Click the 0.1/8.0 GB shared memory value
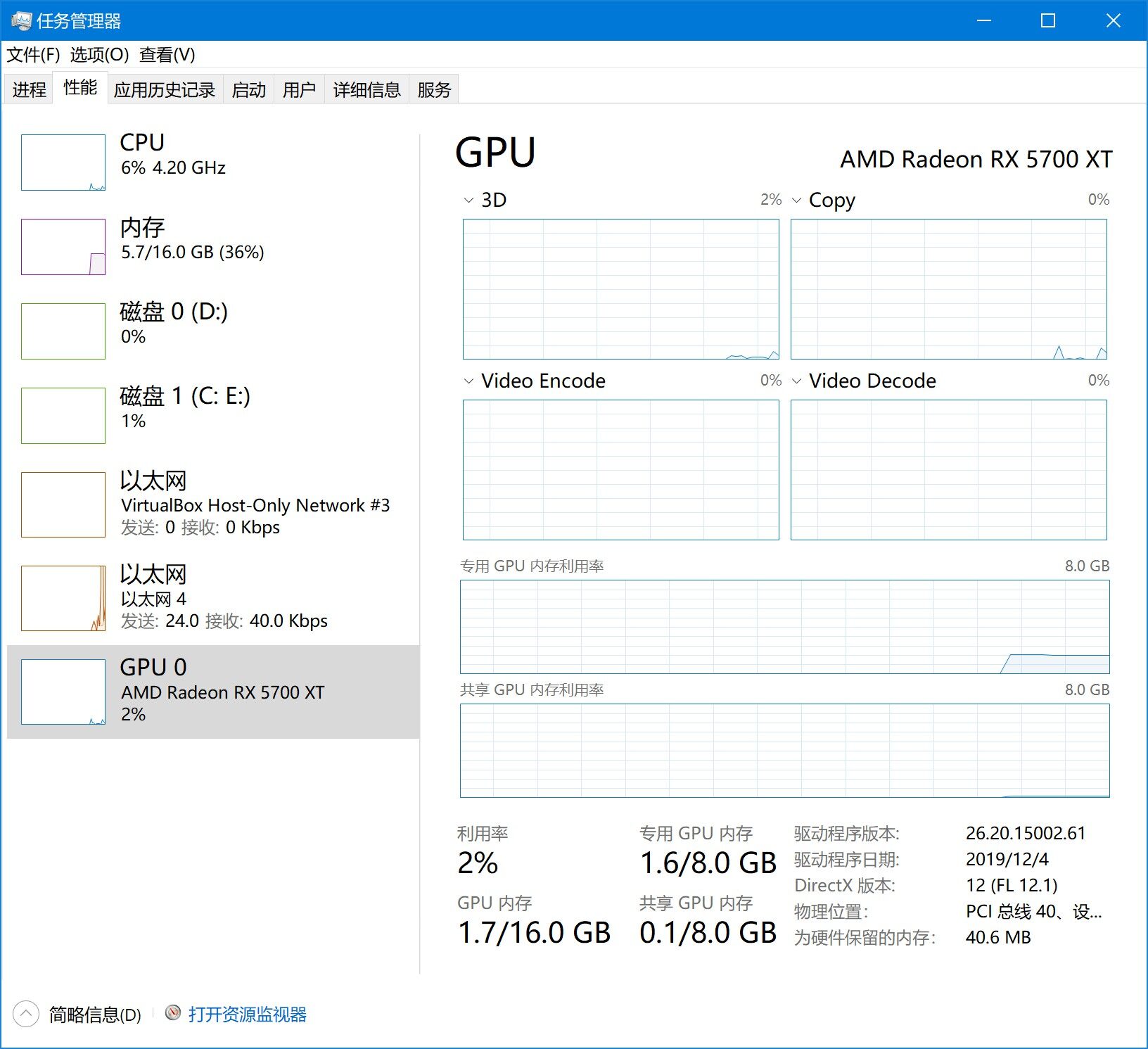Image resolution: width=1148 pixels, height=1049 pixels. pos(708,933)
